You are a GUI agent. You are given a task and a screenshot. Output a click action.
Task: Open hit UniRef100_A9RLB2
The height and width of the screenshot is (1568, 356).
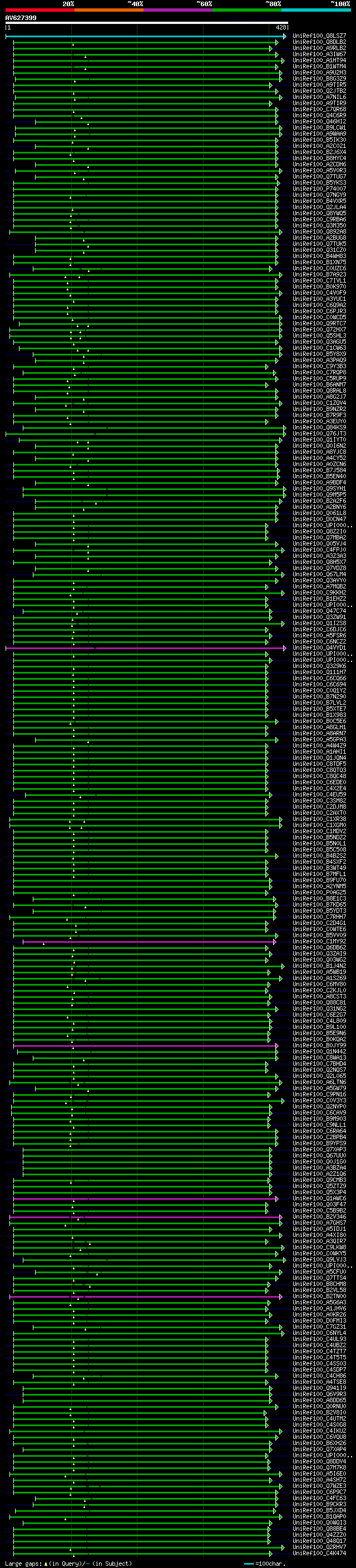tap(319, 48)
